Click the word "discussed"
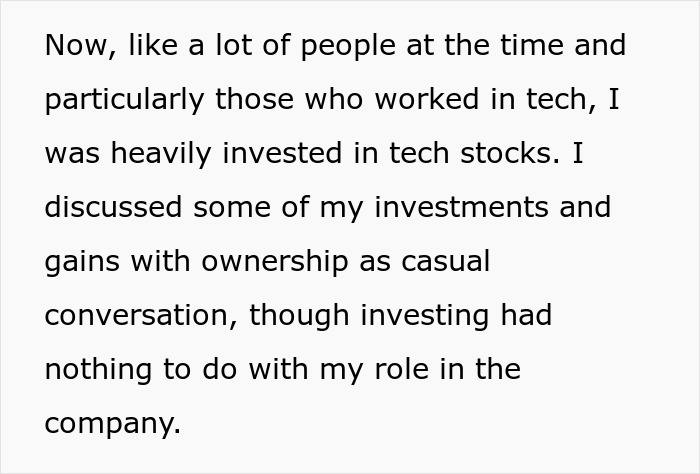Screen dimensions: 700x474 point(113,207)
